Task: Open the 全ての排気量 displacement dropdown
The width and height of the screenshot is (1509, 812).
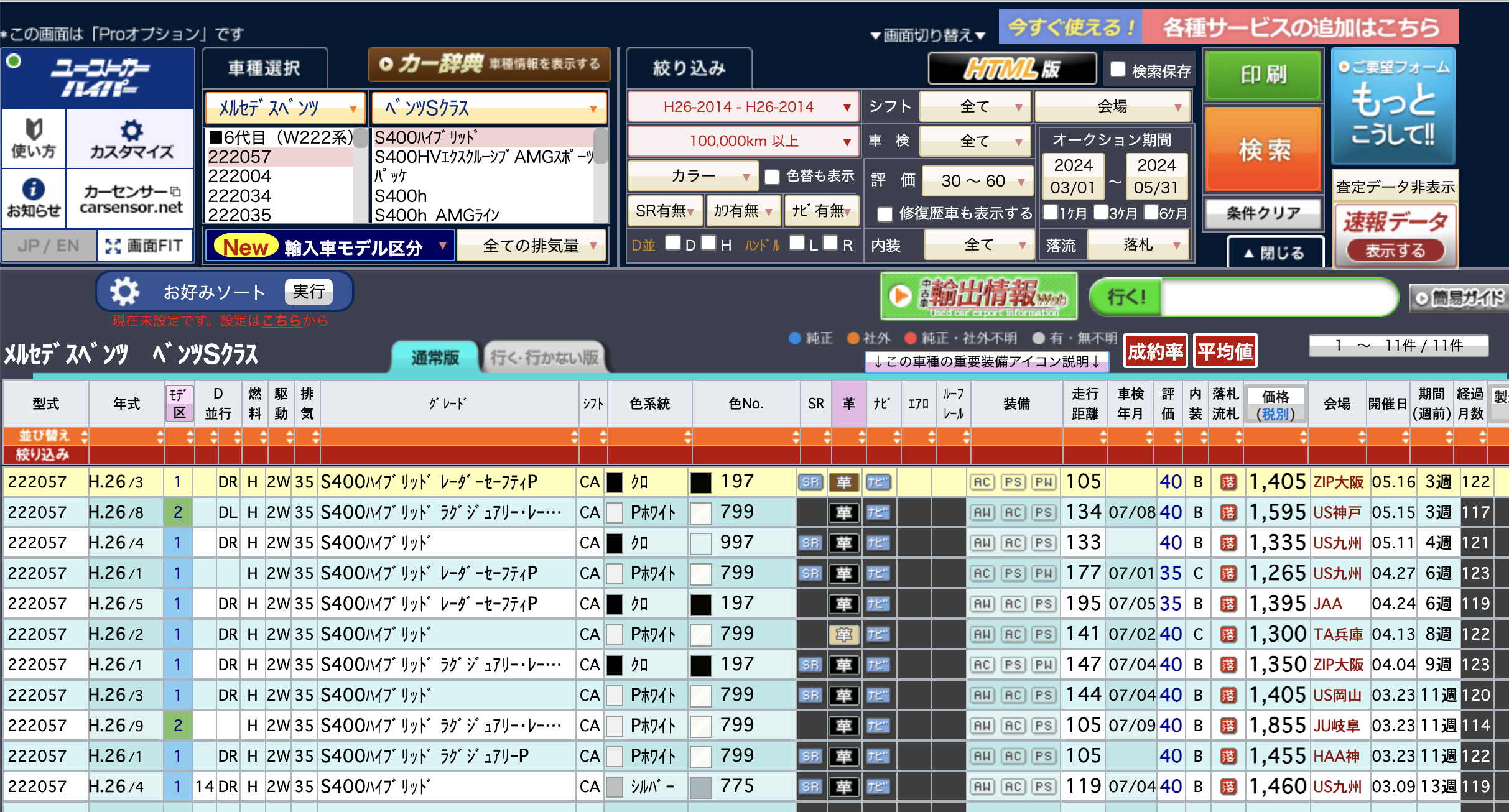Action: click(x=531, y=246)
